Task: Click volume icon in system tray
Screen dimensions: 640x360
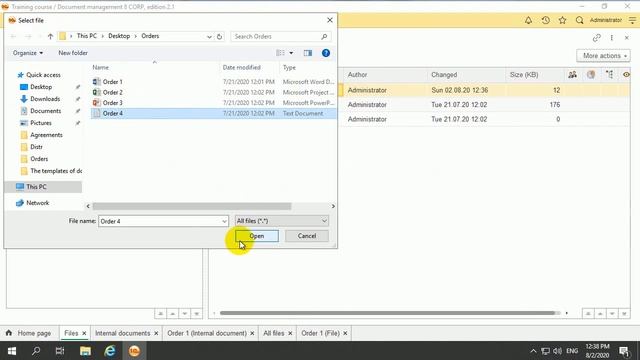Action: point(557,351)
